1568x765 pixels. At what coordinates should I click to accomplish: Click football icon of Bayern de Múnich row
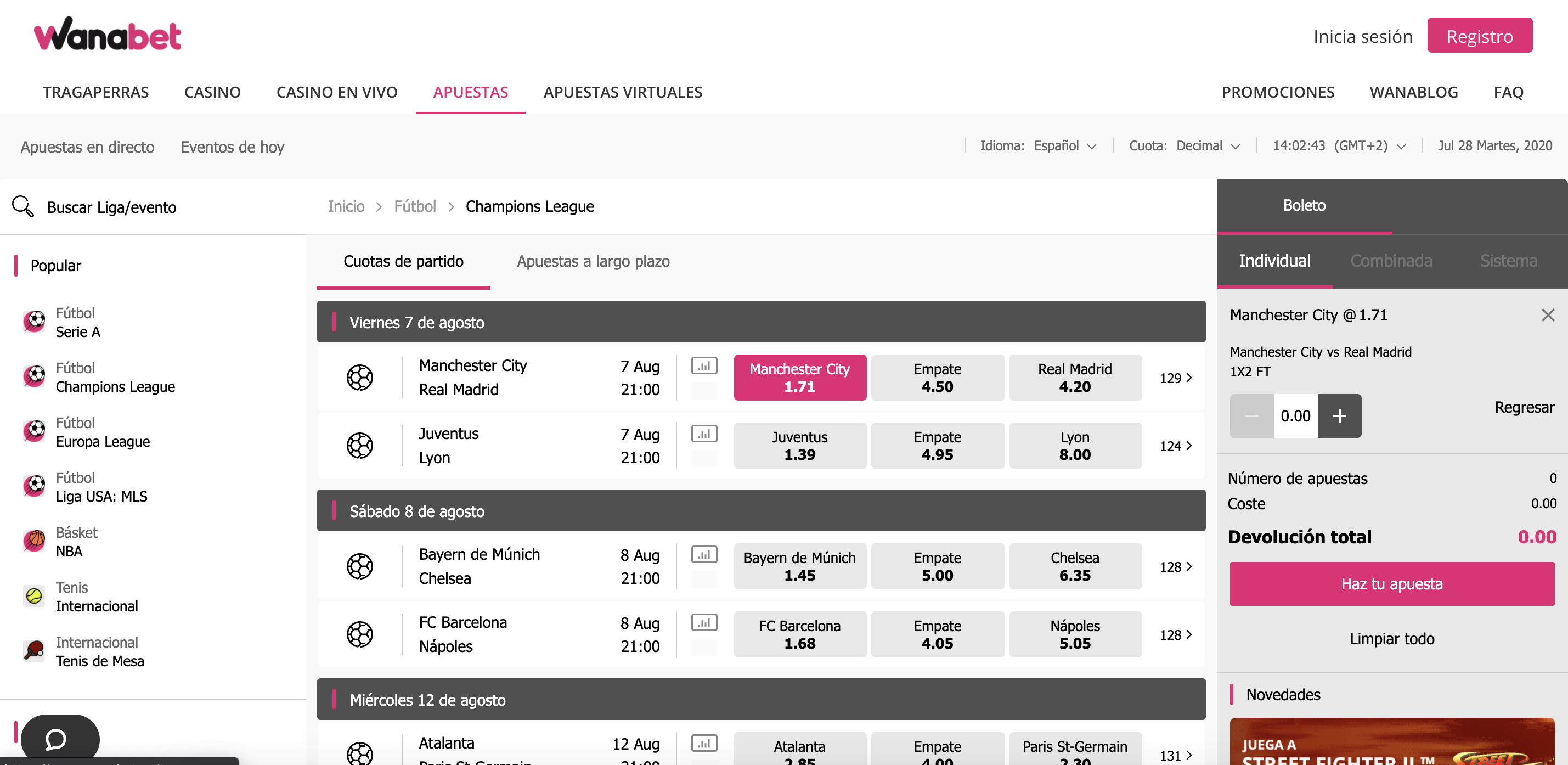360,566
